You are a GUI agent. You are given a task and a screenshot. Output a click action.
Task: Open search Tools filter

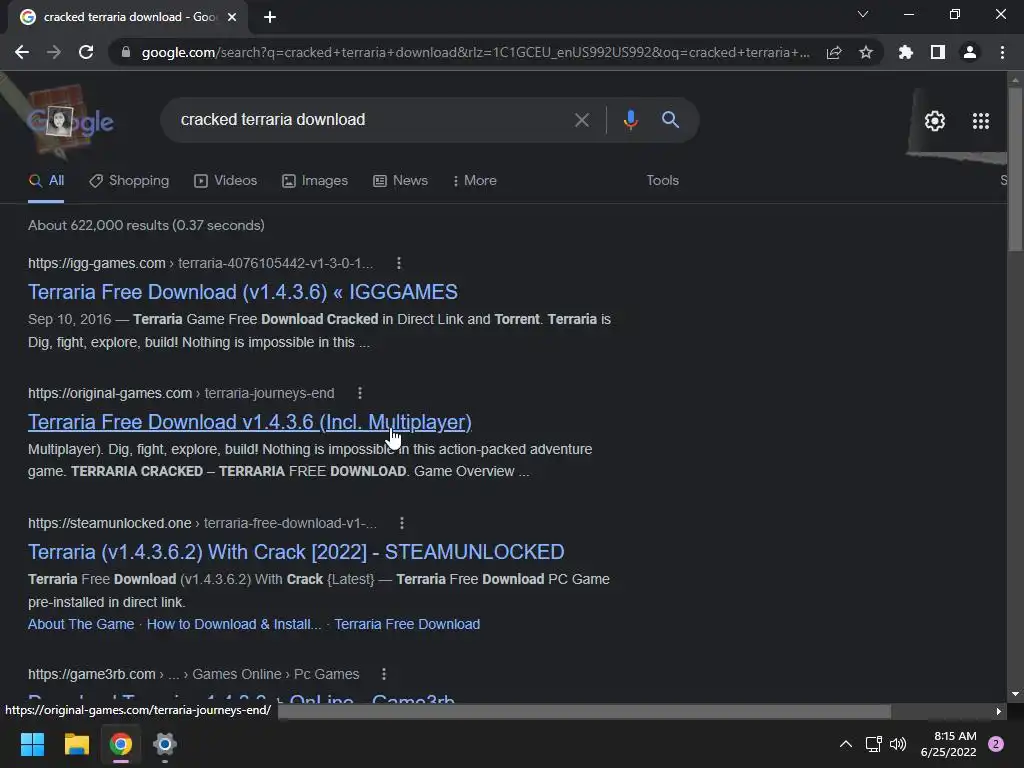click(662, 181)
